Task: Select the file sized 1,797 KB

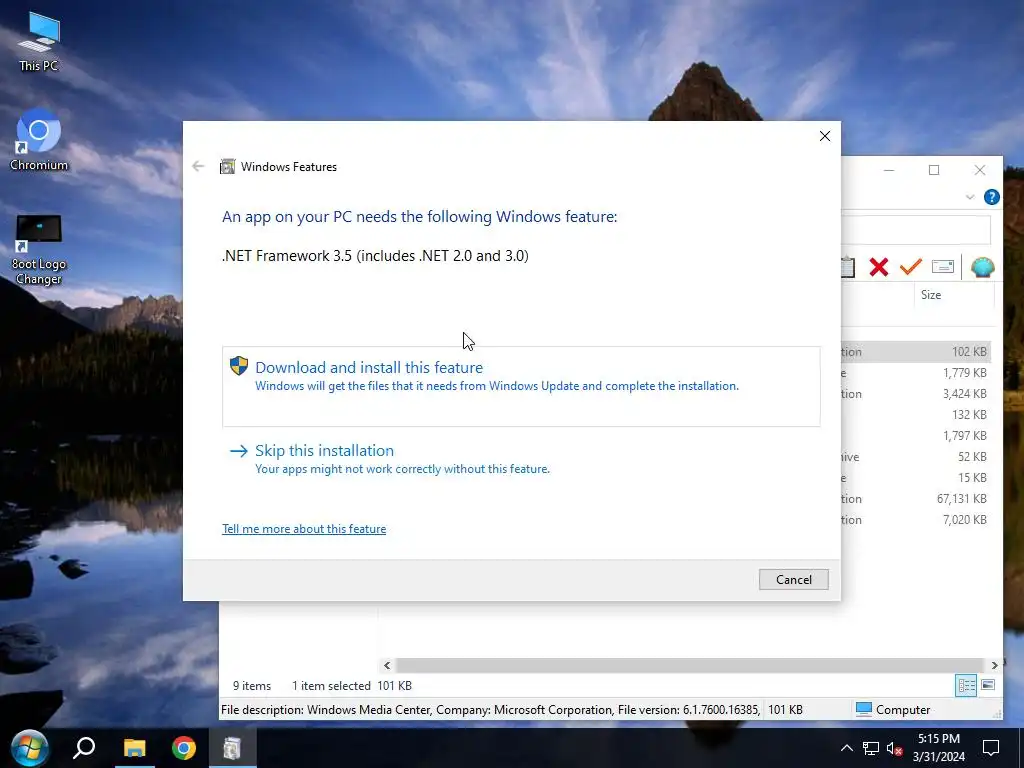Action: pos(916,435)
